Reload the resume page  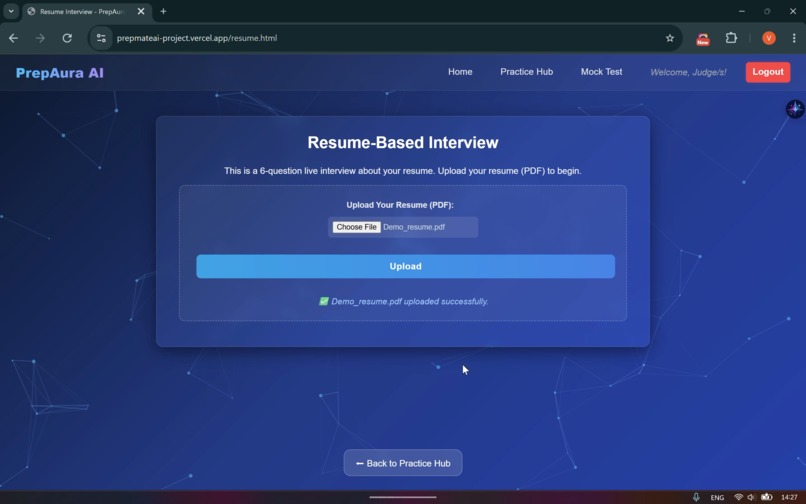click(x=67, y=38)
